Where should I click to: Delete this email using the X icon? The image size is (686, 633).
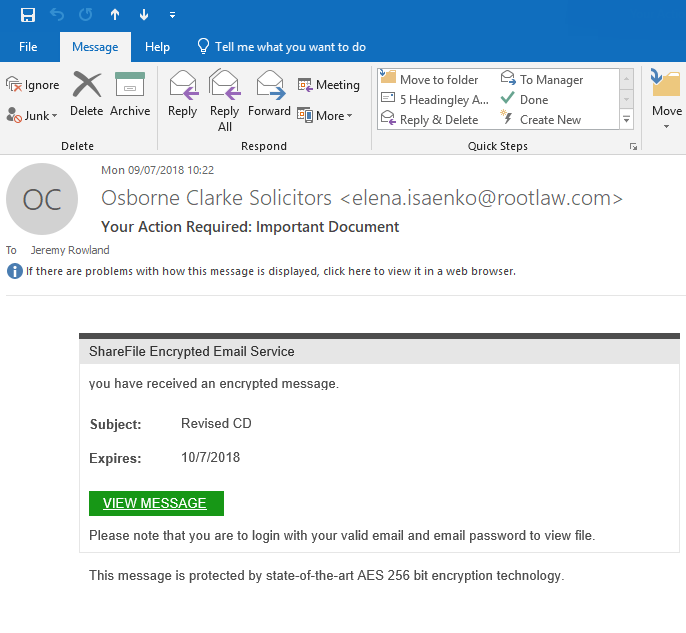[87, 94]
